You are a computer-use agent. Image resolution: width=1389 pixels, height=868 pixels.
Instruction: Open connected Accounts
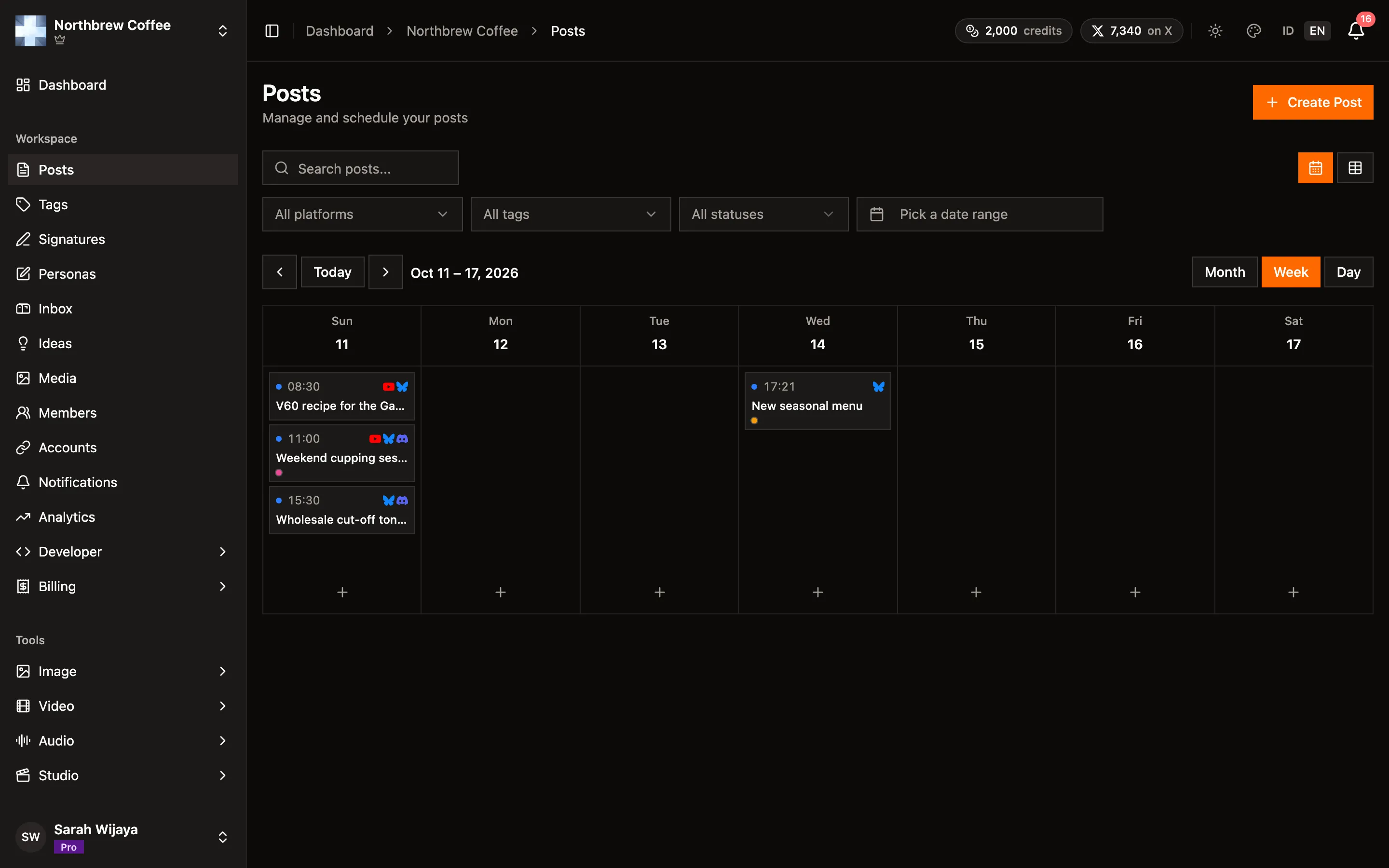pyautogui.click(x=123, y=448)
